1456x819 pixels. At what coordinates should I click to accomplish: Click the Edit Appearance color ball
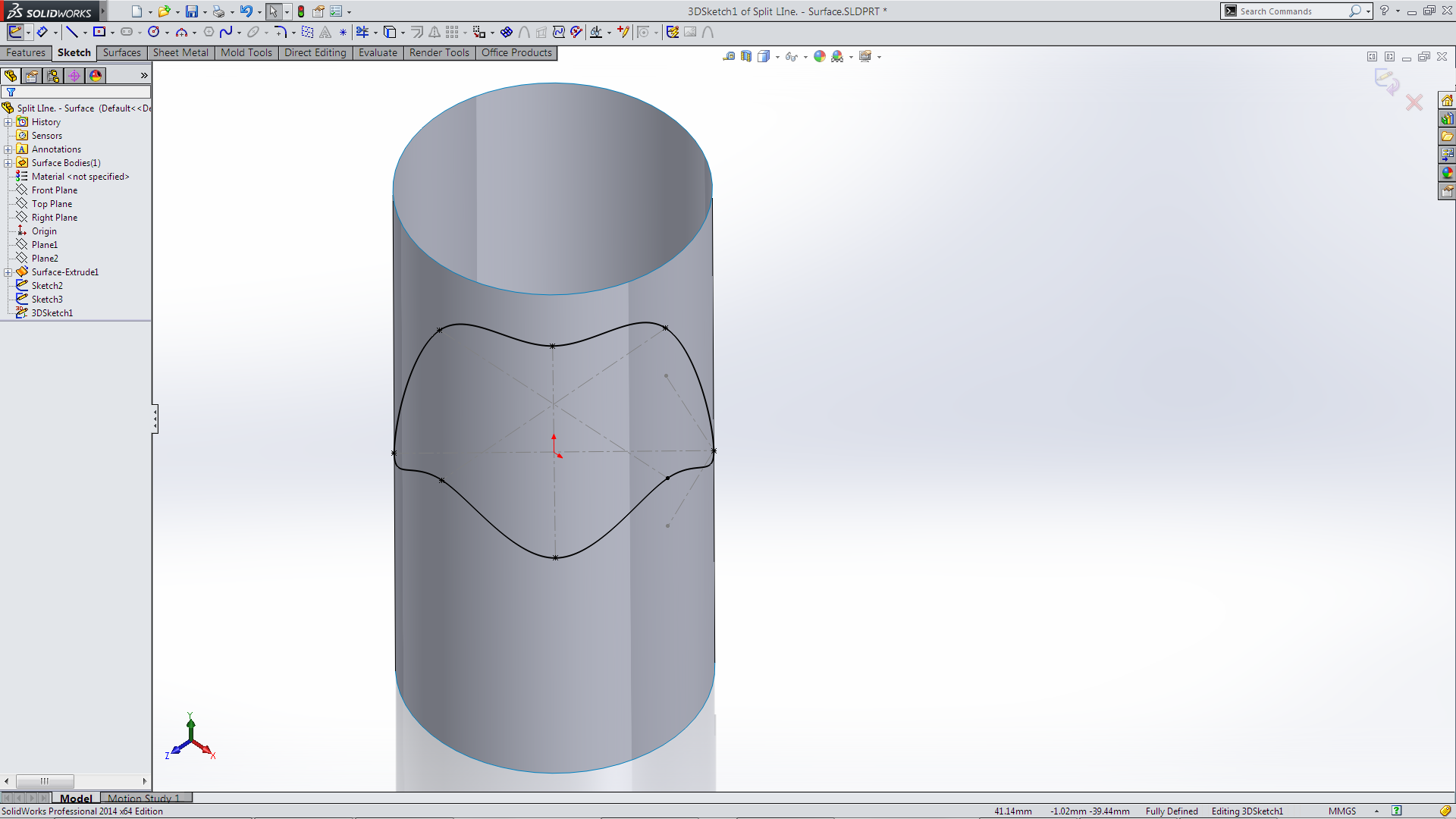(x=820, y=56)
